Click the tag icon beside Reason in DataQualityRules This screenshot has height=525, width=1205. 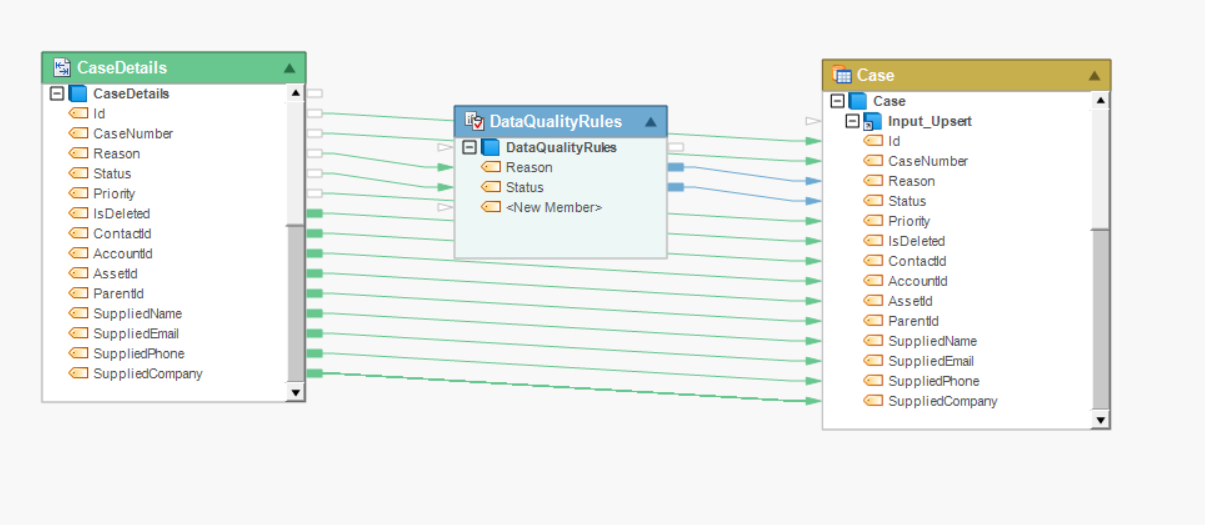coord(490,167)
